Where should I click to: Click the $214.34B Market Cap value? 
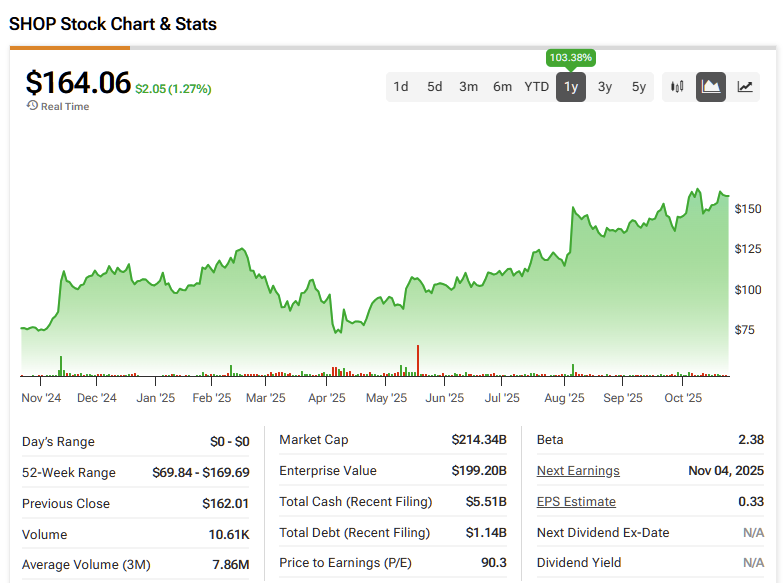coord(478,440)
